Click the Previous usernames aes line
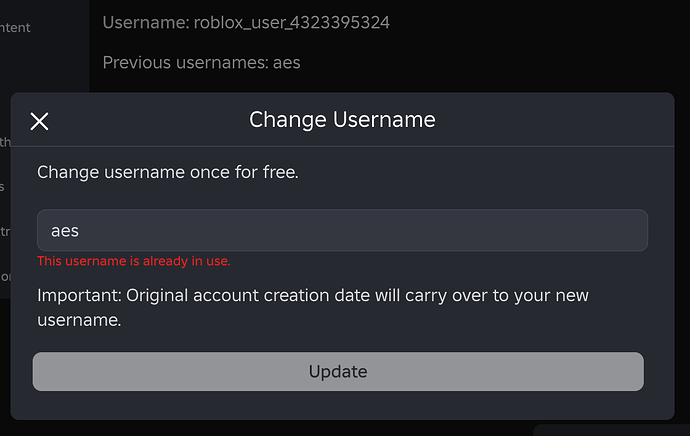The height and width of the screenshot is (436, 690). [201, 63]
